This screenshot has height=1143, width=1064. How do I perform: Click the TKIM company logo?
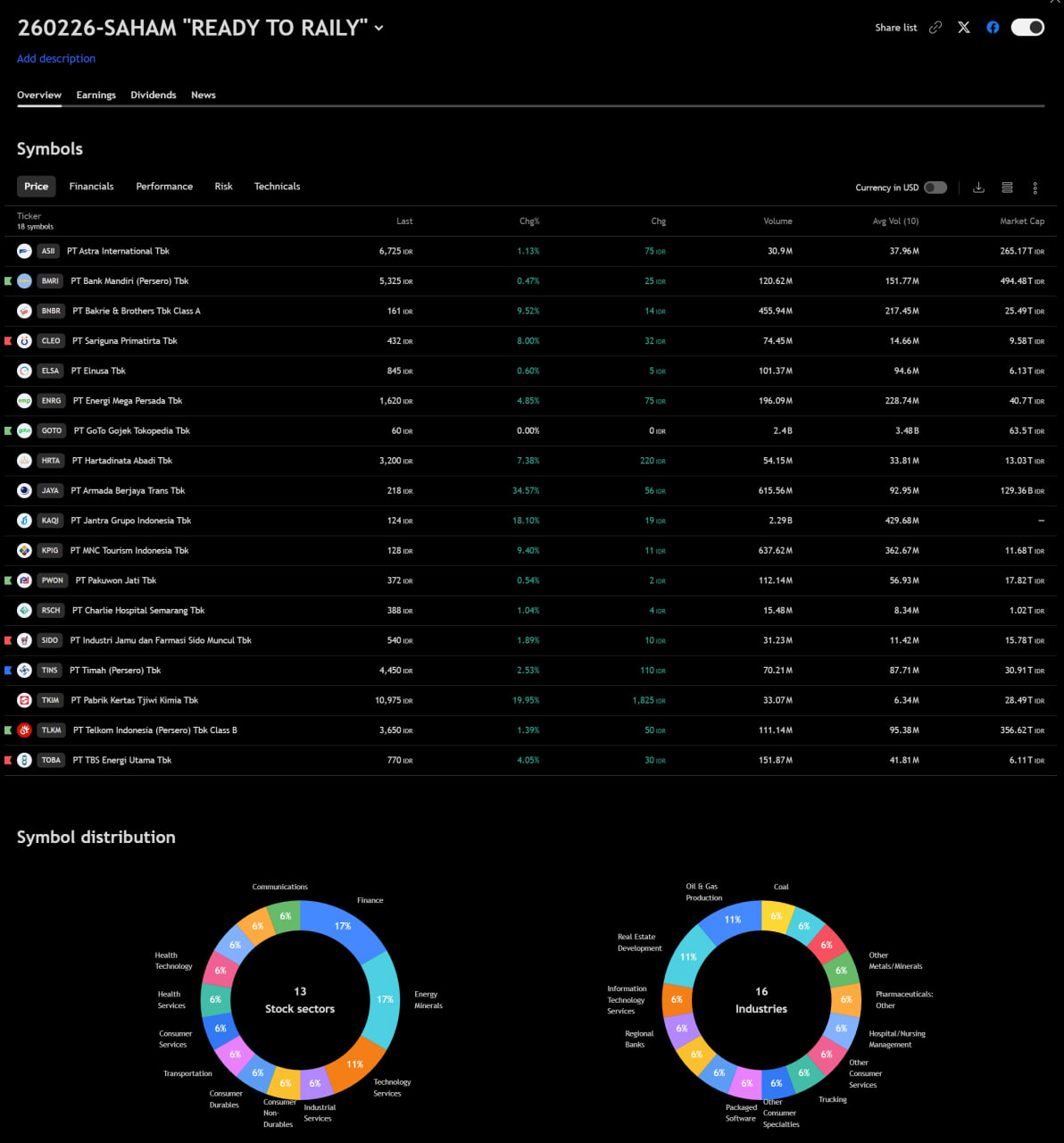click(x=24, y=700)
